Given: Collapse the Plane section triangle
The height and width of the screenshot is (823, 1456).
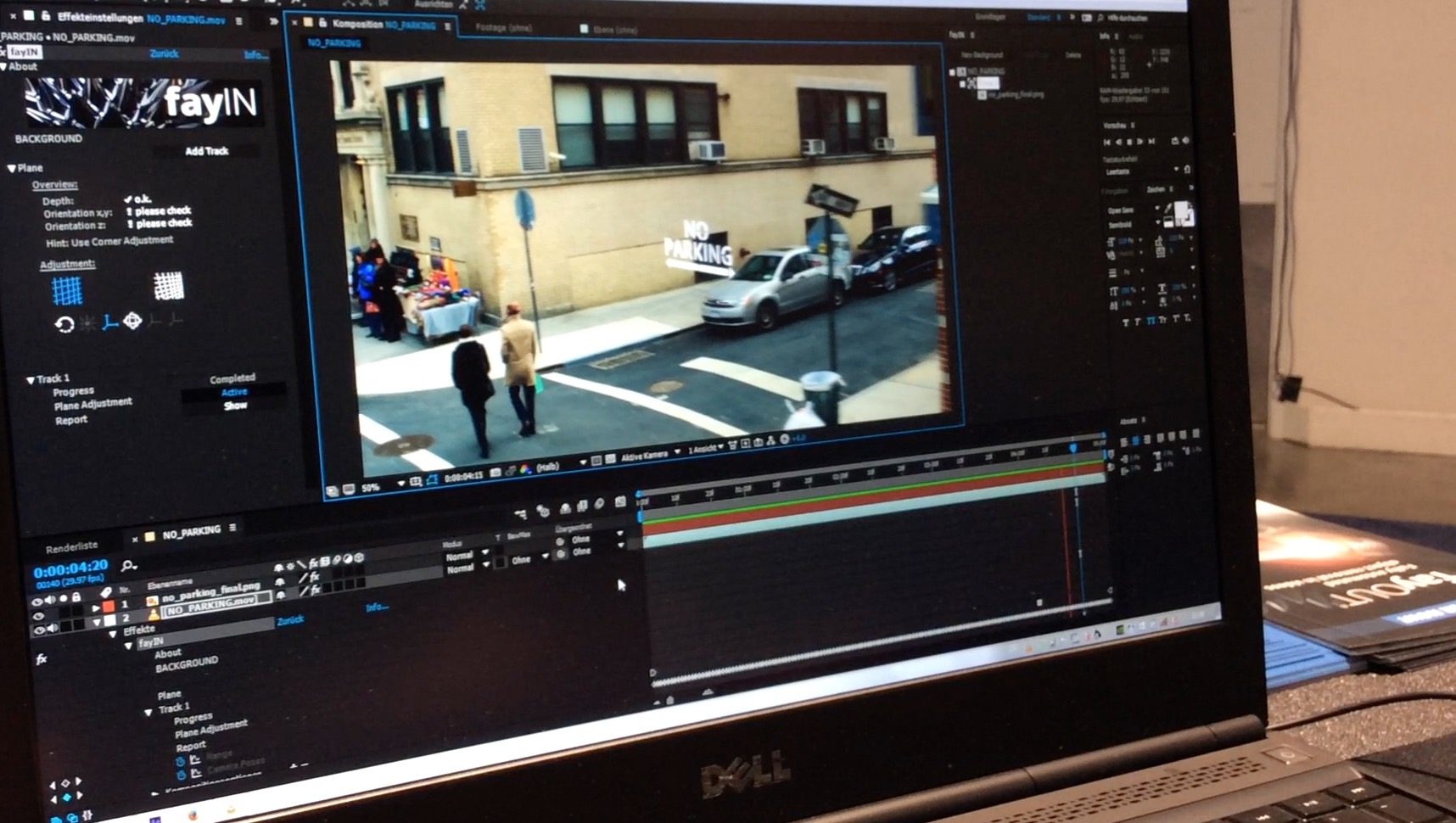Looking at the screenshot, I should [x=12, y=168].
